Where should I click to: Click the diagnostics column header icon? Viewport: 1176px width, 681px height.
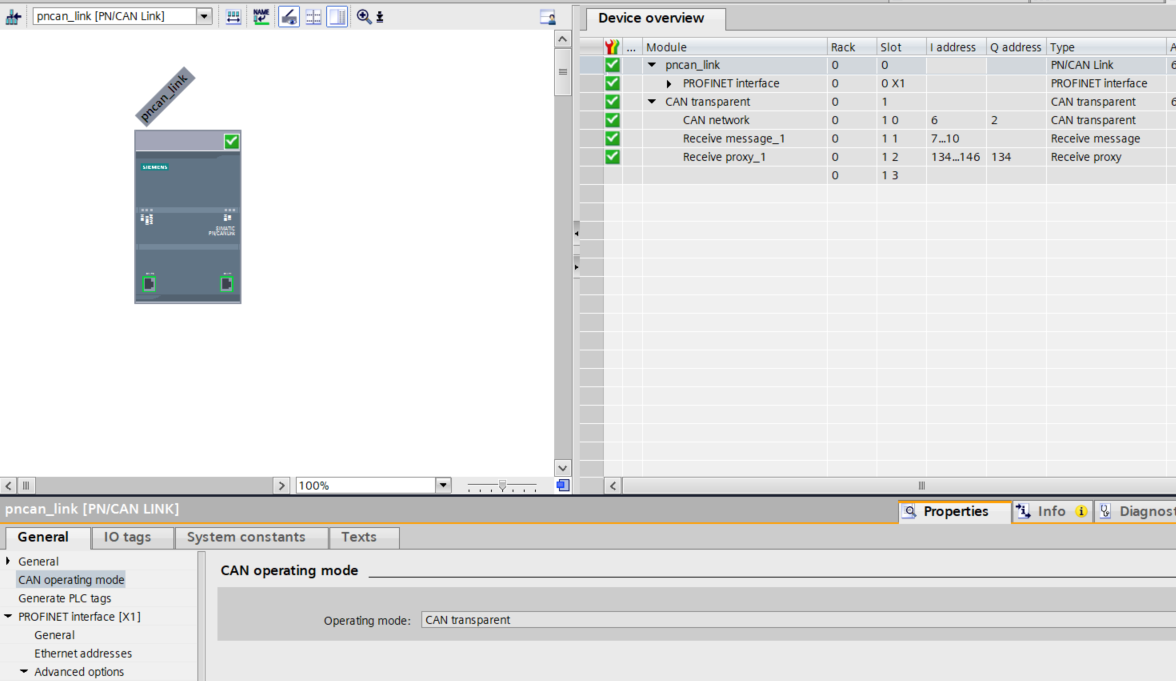(x=613, y=46)
